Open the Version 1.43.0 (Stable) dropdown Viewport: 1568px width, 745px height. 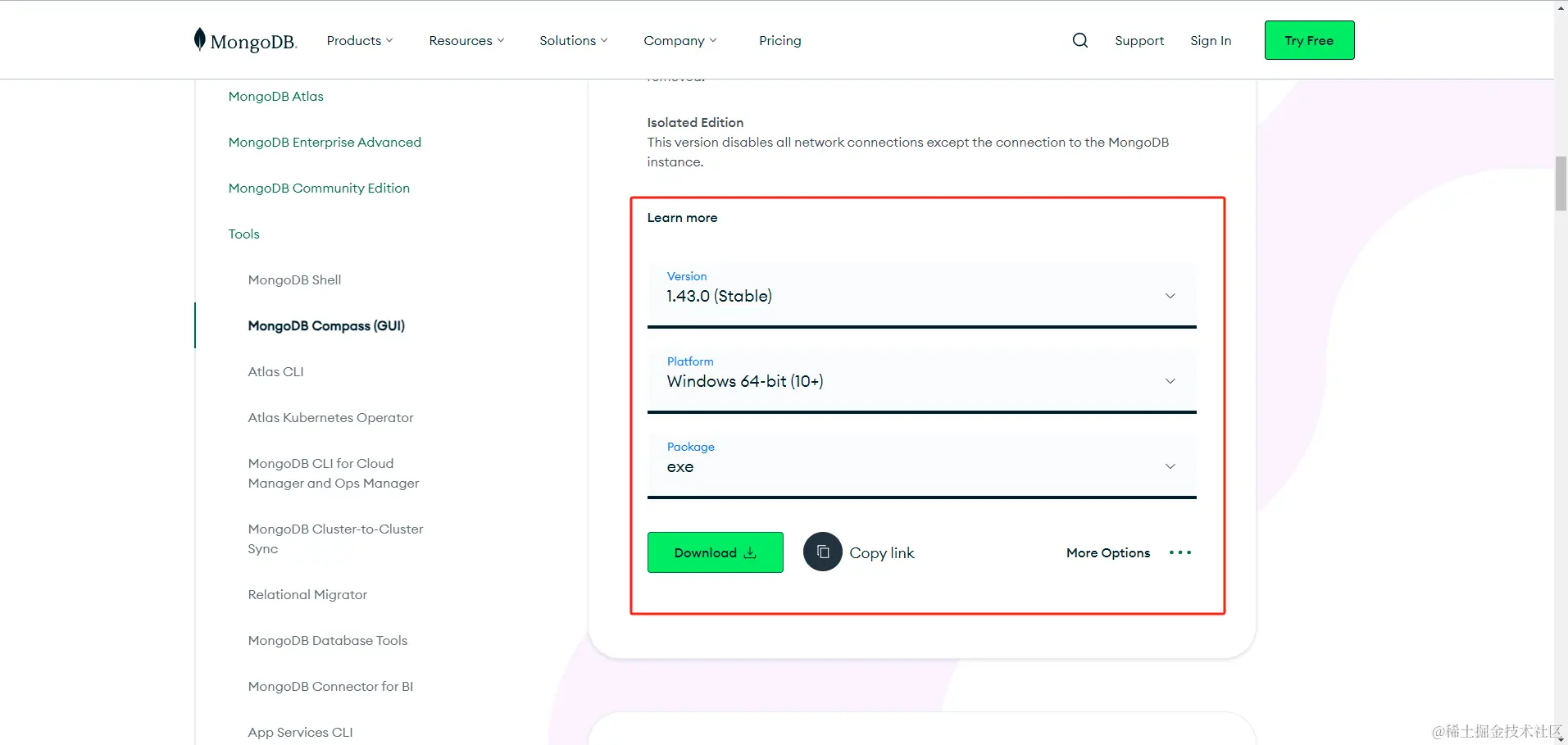coord(922,295)
